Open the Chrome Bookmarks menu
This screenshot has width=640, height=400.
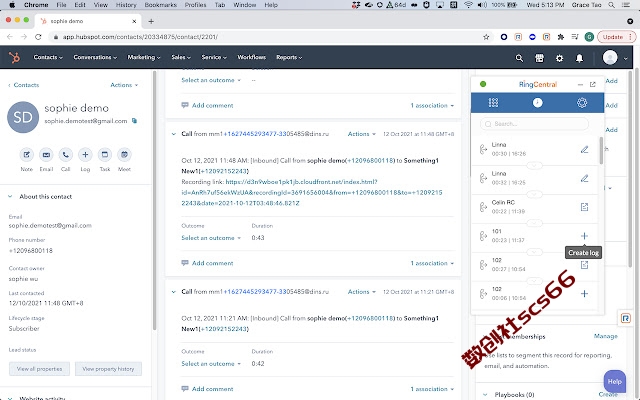160,5
